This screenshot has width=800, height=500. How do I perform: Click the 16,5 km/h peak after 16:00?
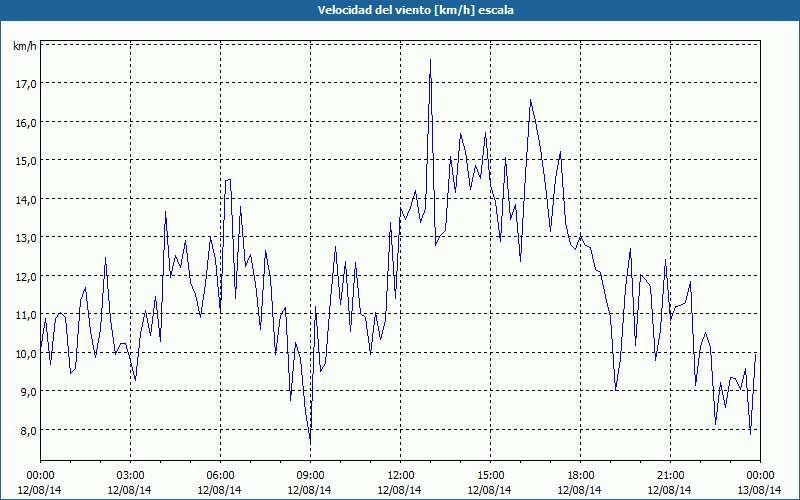coord(531,99)
